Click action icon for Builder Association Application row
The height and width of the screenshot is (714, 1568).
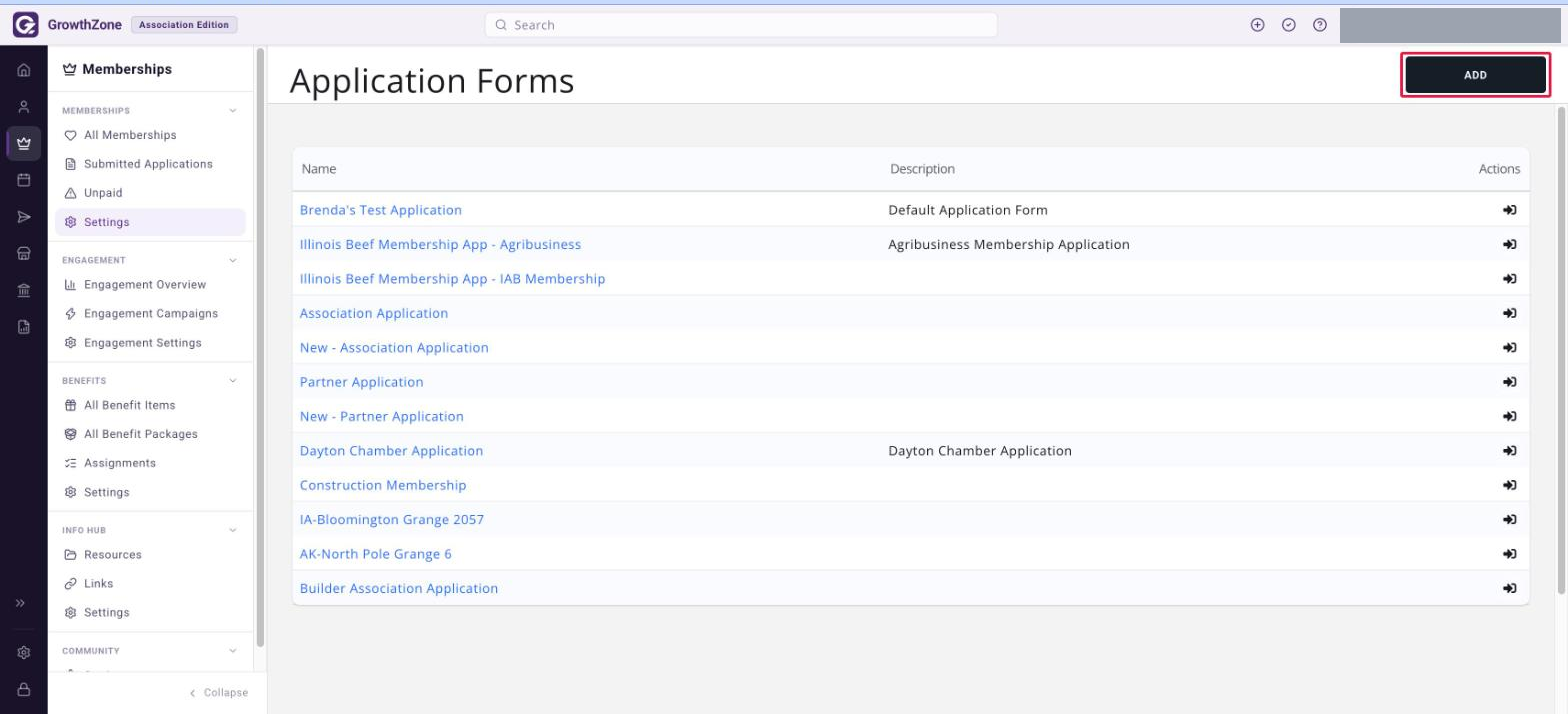pos(1510,588)
